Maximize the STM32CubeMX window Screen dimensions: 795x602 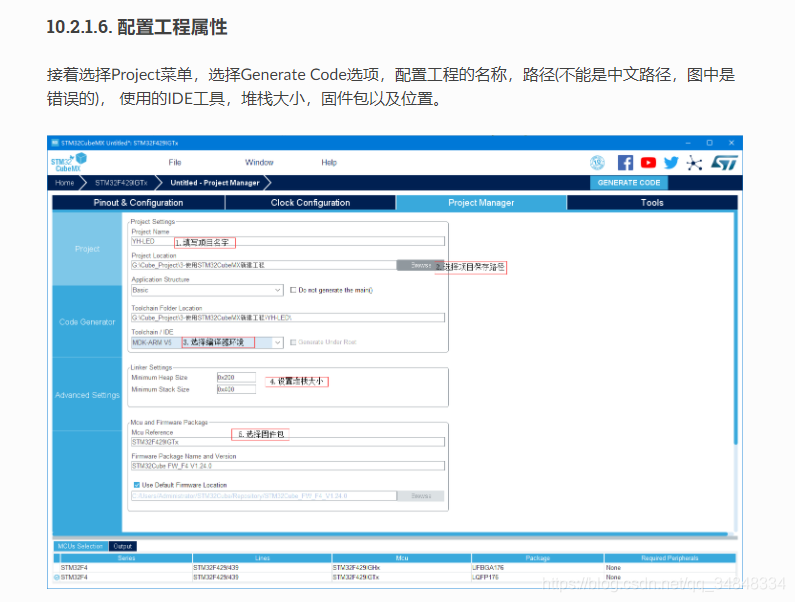[709, 143]
